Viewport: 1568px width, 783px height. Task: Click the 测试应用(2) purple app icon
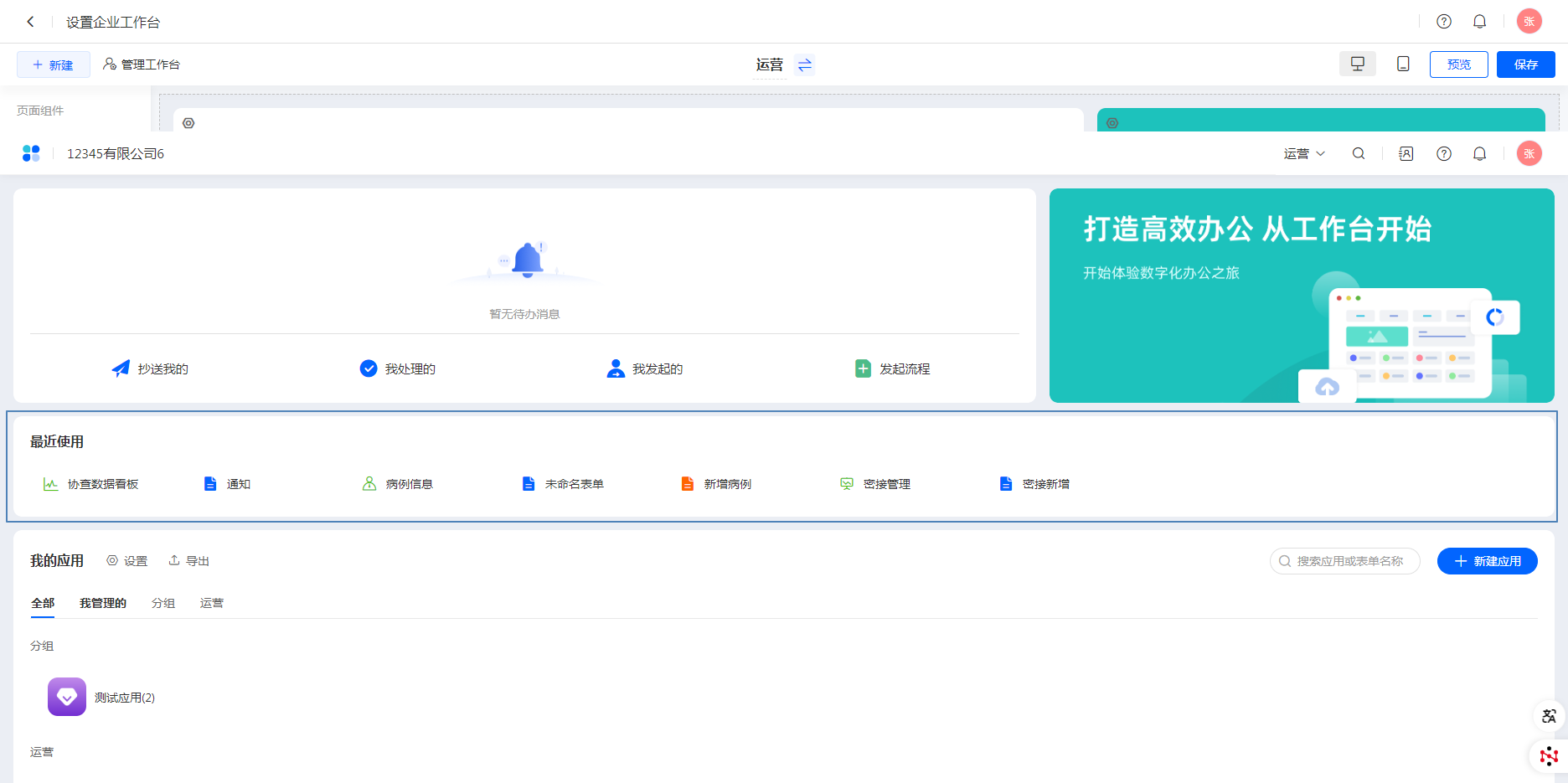(x=67, y=697)
